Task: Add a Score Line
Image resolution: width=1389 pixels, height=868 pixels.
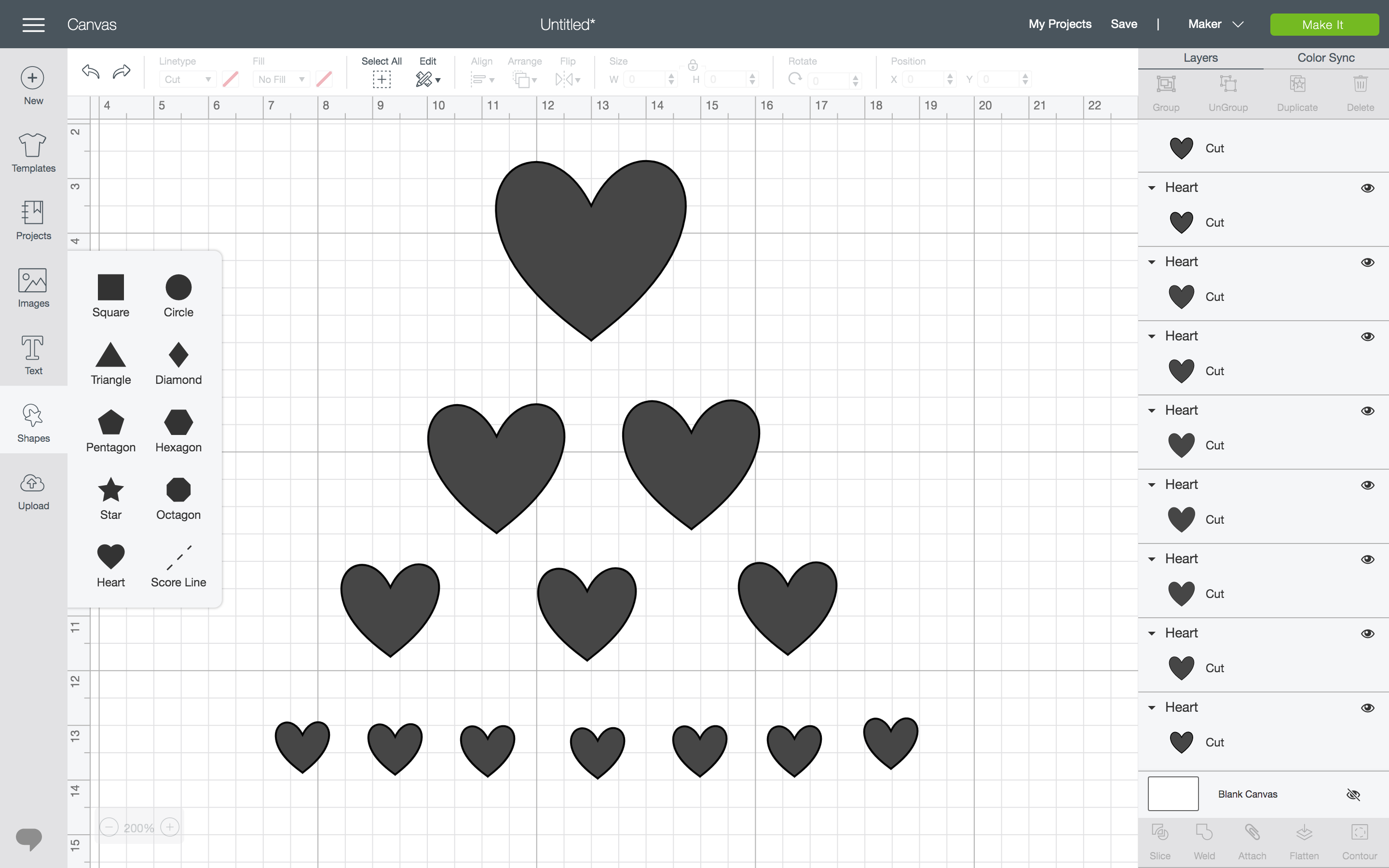Action: coord(178,565)
